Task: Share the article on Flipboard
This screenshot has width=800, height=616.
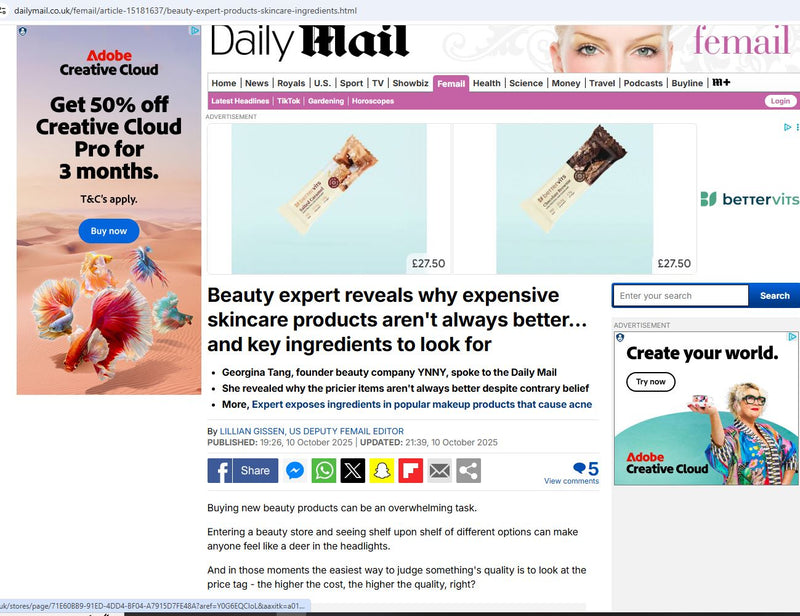Action: [411, 471]
